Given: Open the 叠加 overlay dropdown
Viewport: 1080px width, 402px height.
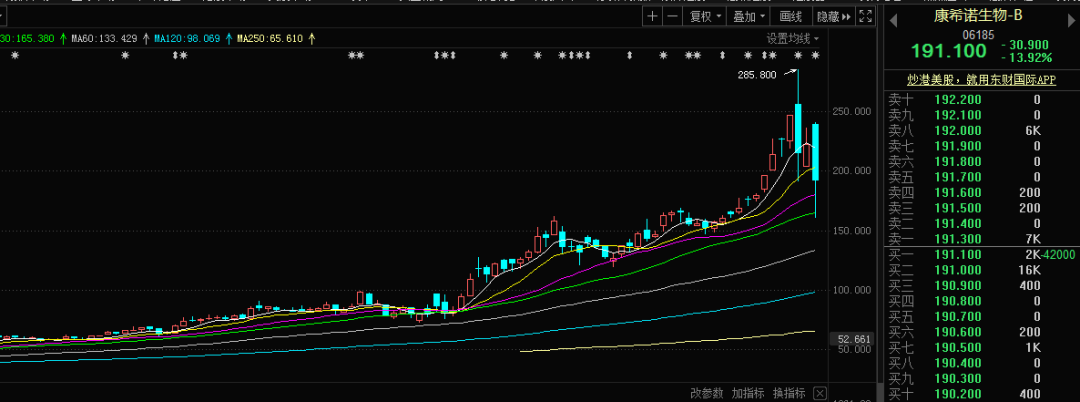Looking at the screenshot, I should [x=748, y=16].
